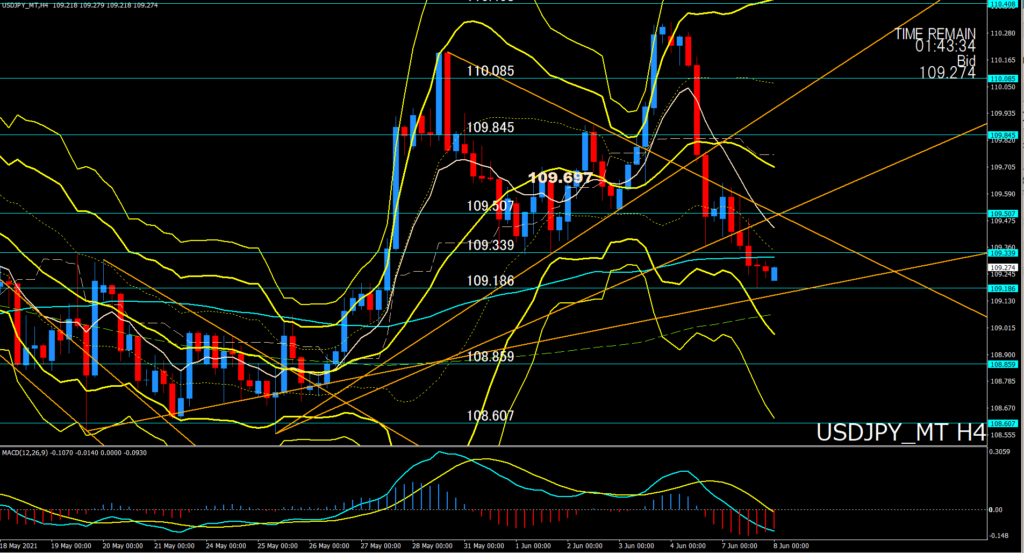Click the cyan 110.408 tag on price axis
This screenshot has width=1024, height=553.
pyautogui.click(x=1002, y=4)
